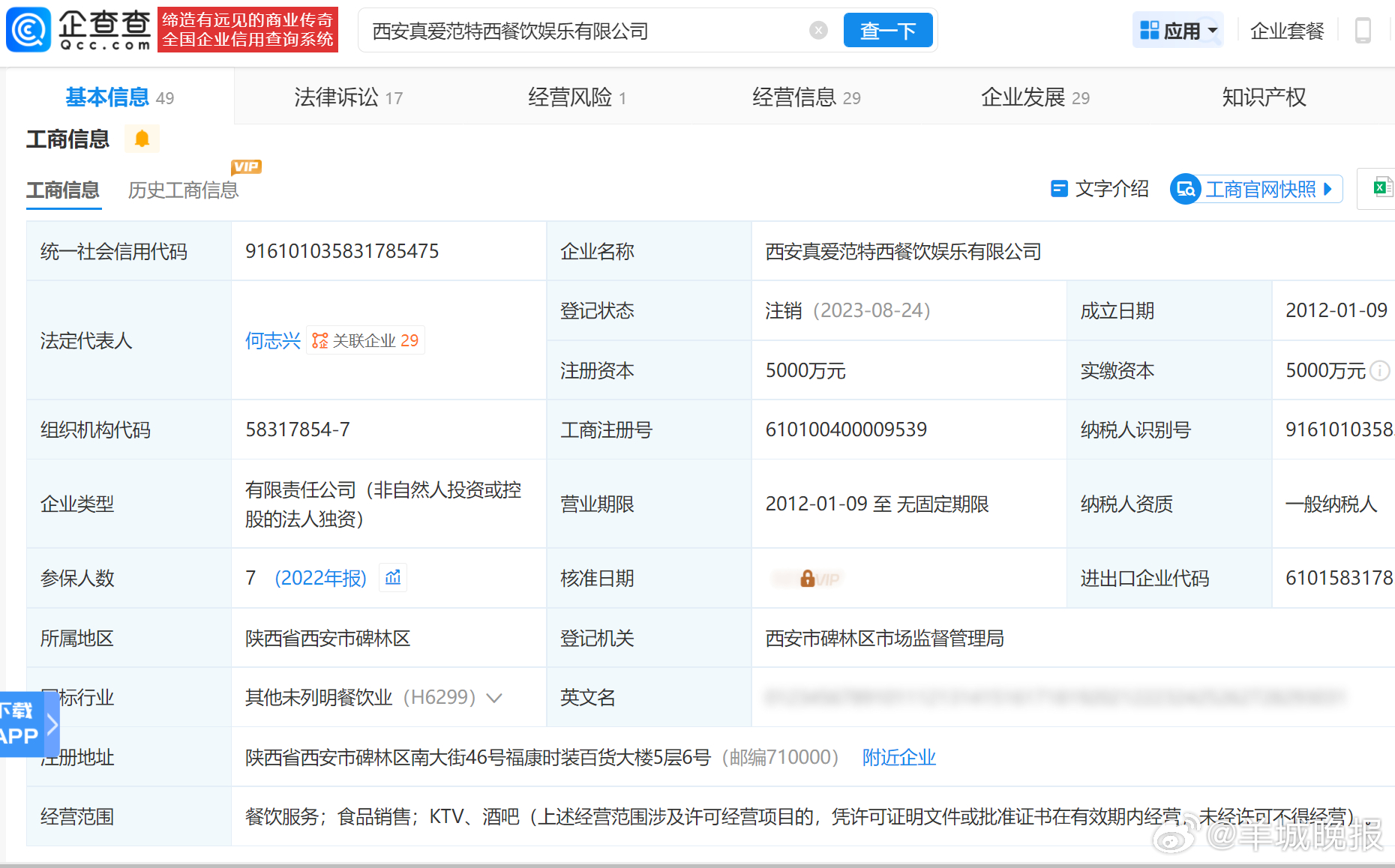Open the 知识产权 tab

point(1264,97)
